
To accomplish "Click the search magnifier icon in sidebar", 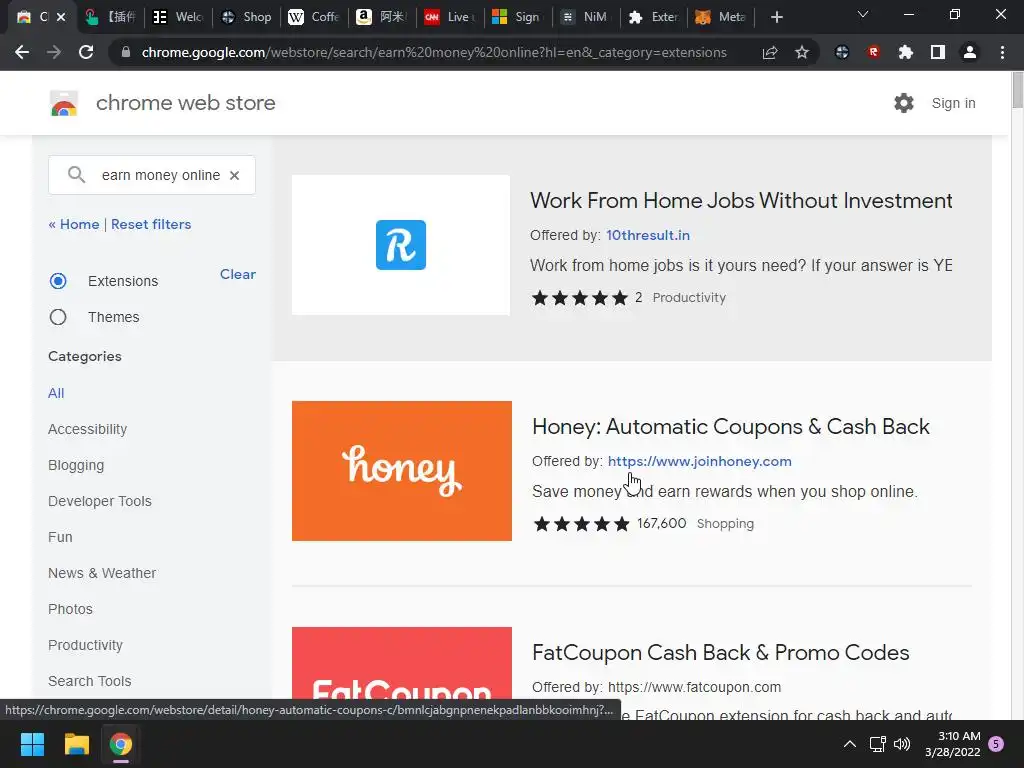I will click(76, 175).
